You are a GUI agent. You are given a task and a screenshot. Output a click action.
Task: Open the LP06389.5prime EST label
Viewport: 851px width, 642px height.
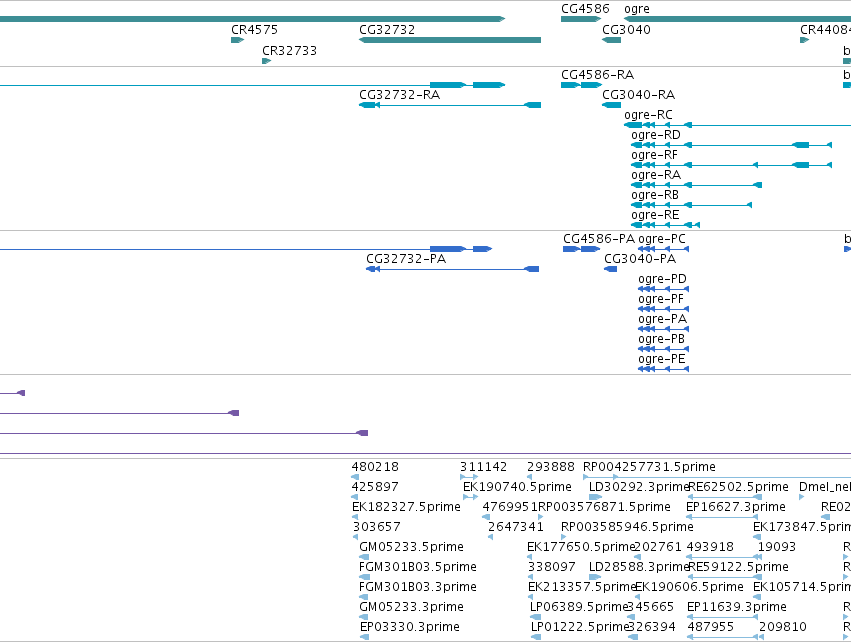pyautogui.click(x=579, y=607)
